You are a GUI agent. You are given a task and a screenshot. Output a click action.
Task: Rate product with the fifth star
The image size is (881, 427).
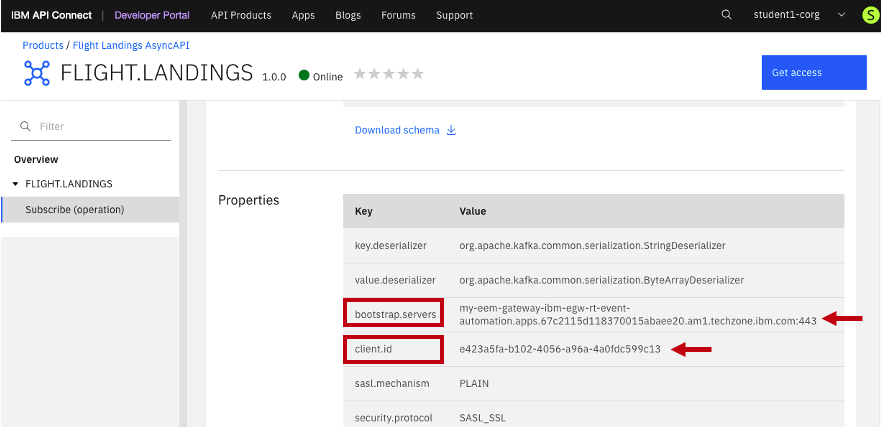click(418, 75)
